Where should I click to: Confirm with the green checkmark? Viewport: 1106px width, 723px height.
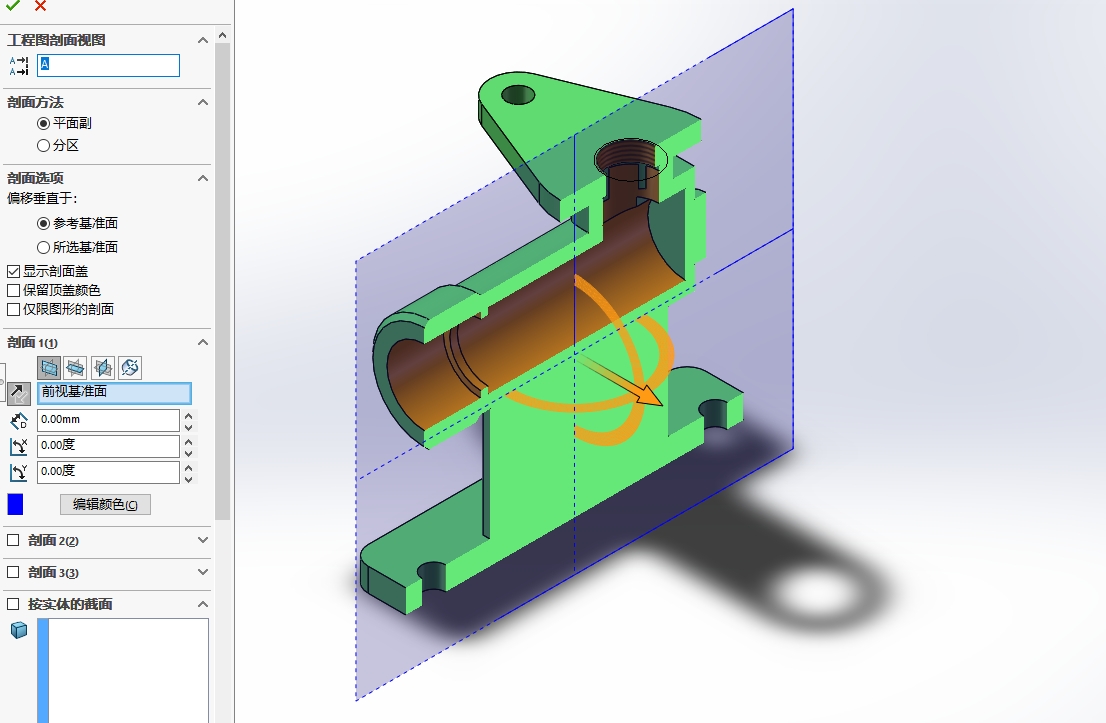coord(13,6)
